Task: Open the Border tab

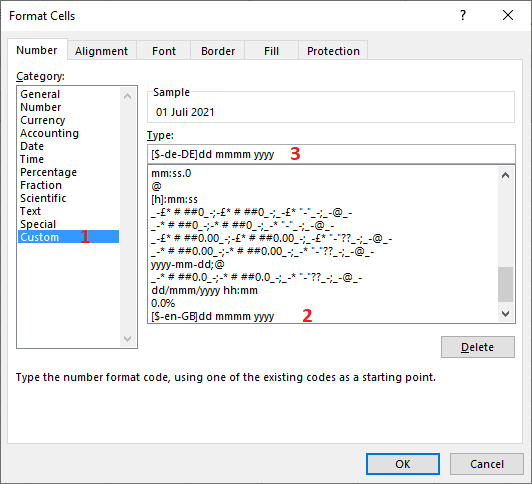Action: pyautogui.click(x=218, y=51)
